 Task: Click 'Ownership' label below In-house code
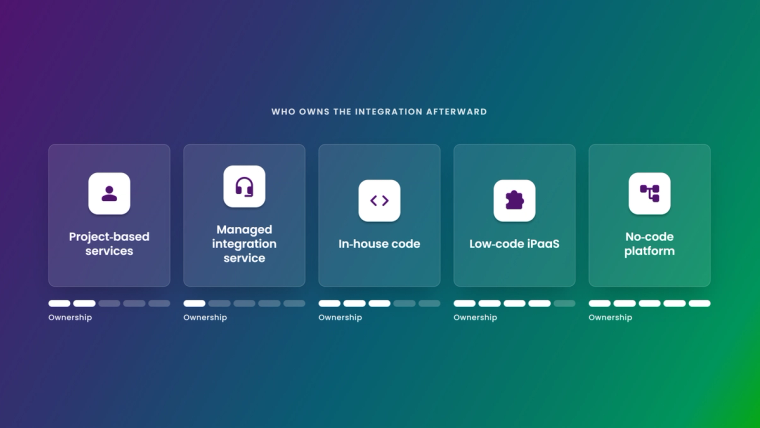click(x=340, y=317)
